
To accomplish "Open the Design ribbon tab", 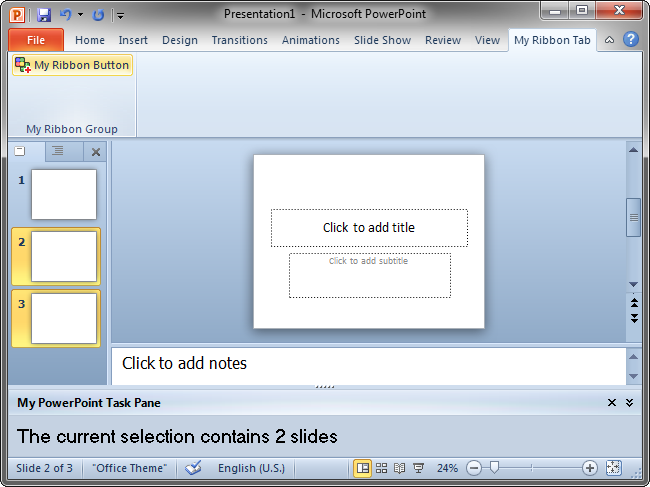I will 180,40.
